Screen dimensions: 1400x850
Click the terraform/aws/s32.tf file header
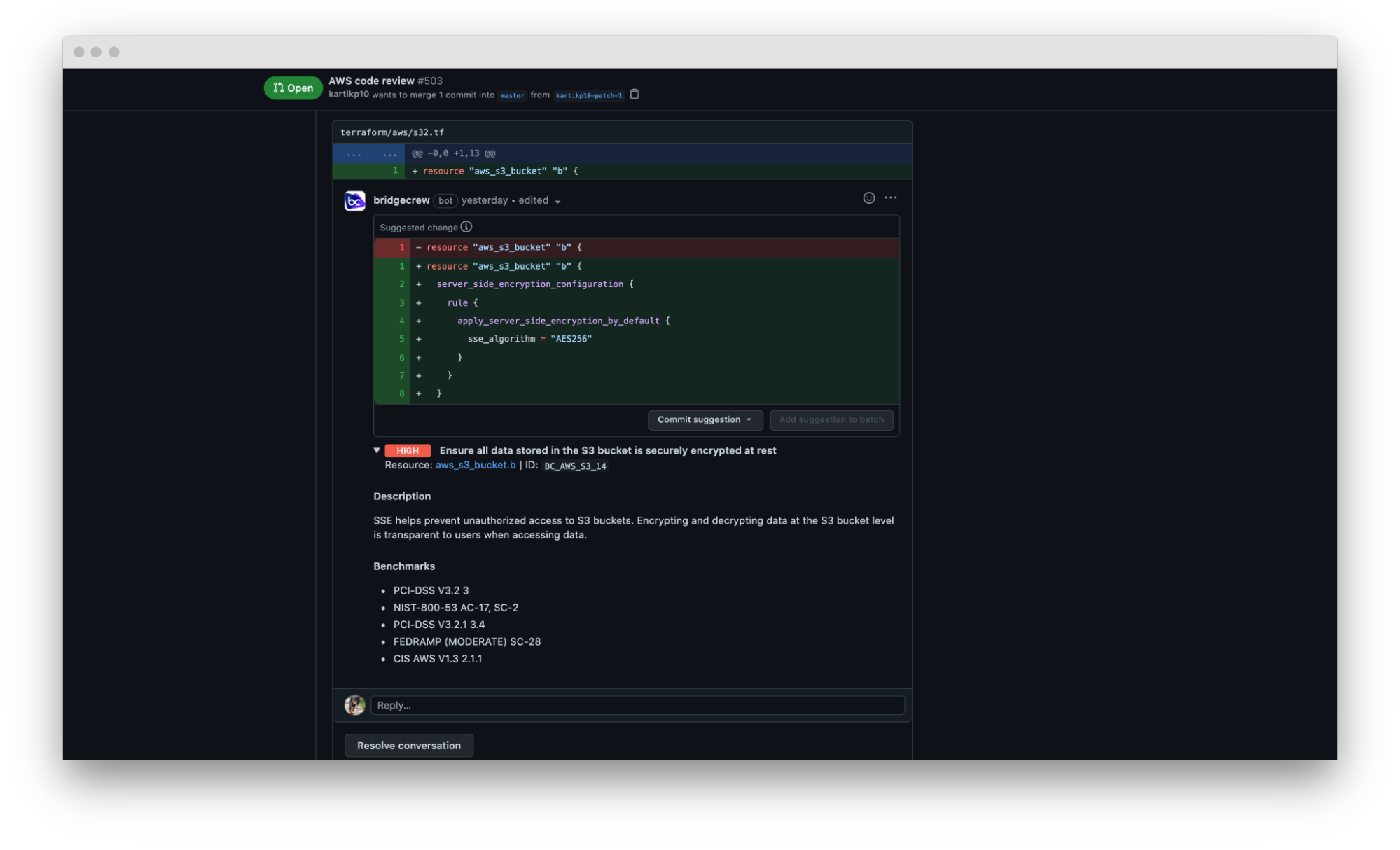[392, 132]
